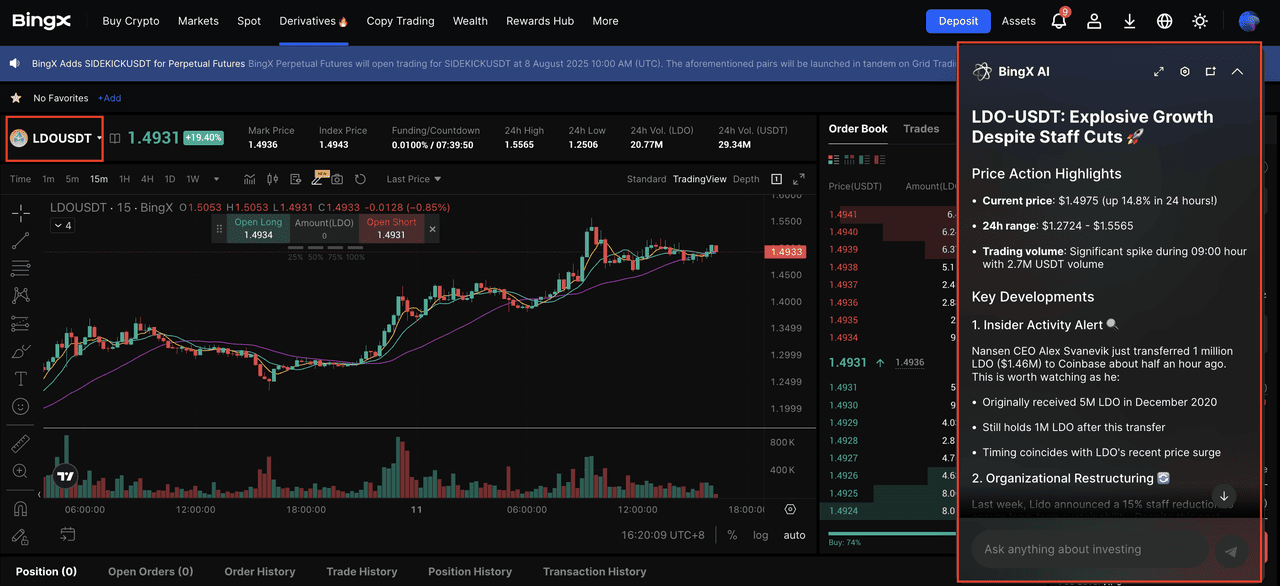The image size is (1280, 586).
Task: Collapse the BingX AI panel
Action: (x=1237, y=72)
